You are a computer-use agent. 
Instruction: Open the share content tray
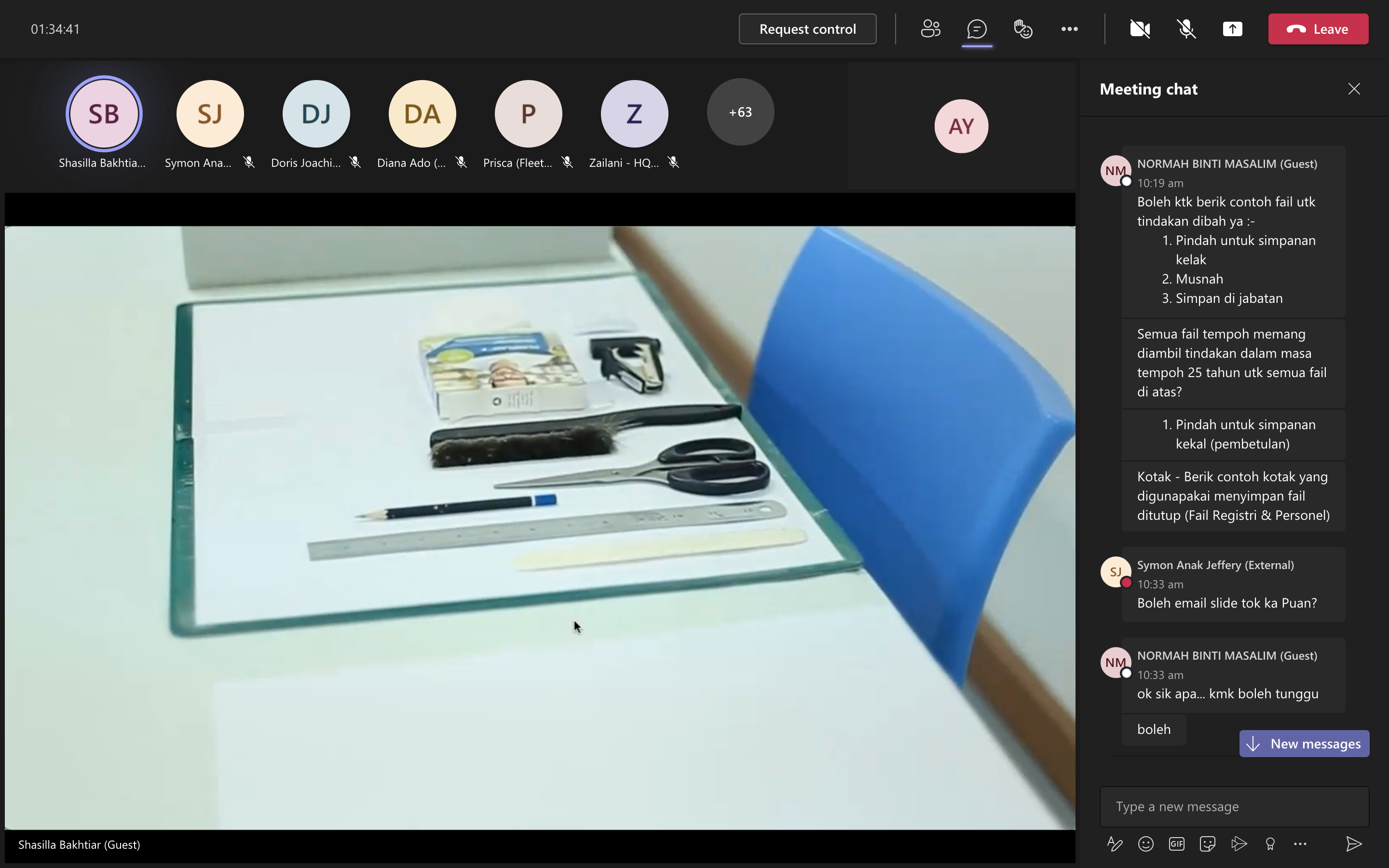pos(1232,29)
